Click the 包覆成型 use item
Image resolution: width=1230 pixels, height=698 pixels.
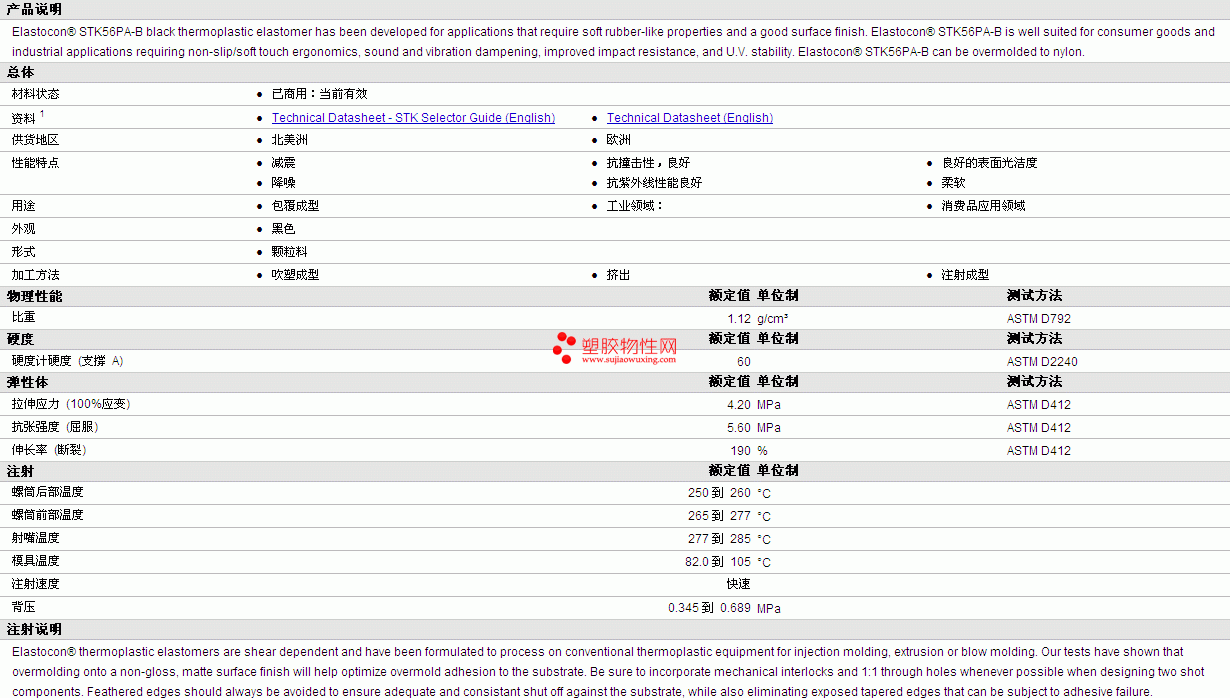(296, 206)
